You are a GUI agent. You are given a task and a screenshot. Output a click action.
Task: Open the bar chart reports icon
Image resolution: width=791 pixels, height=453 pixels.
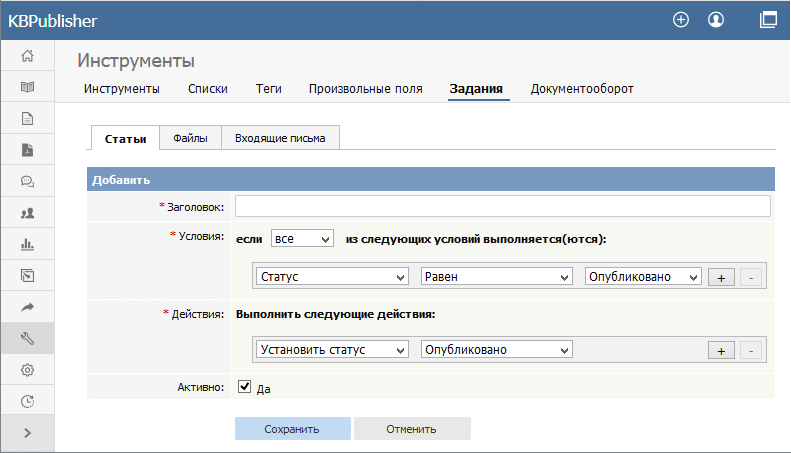click(27, 244)
